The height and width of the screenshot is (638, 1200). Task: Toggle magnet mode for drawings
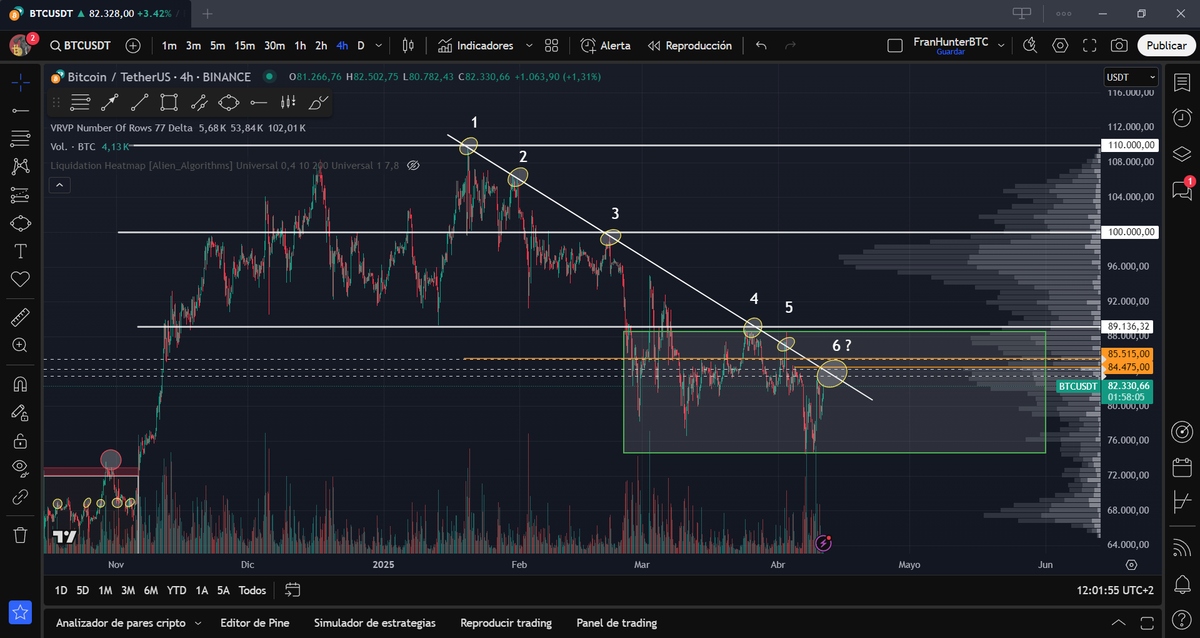point(20,383)
